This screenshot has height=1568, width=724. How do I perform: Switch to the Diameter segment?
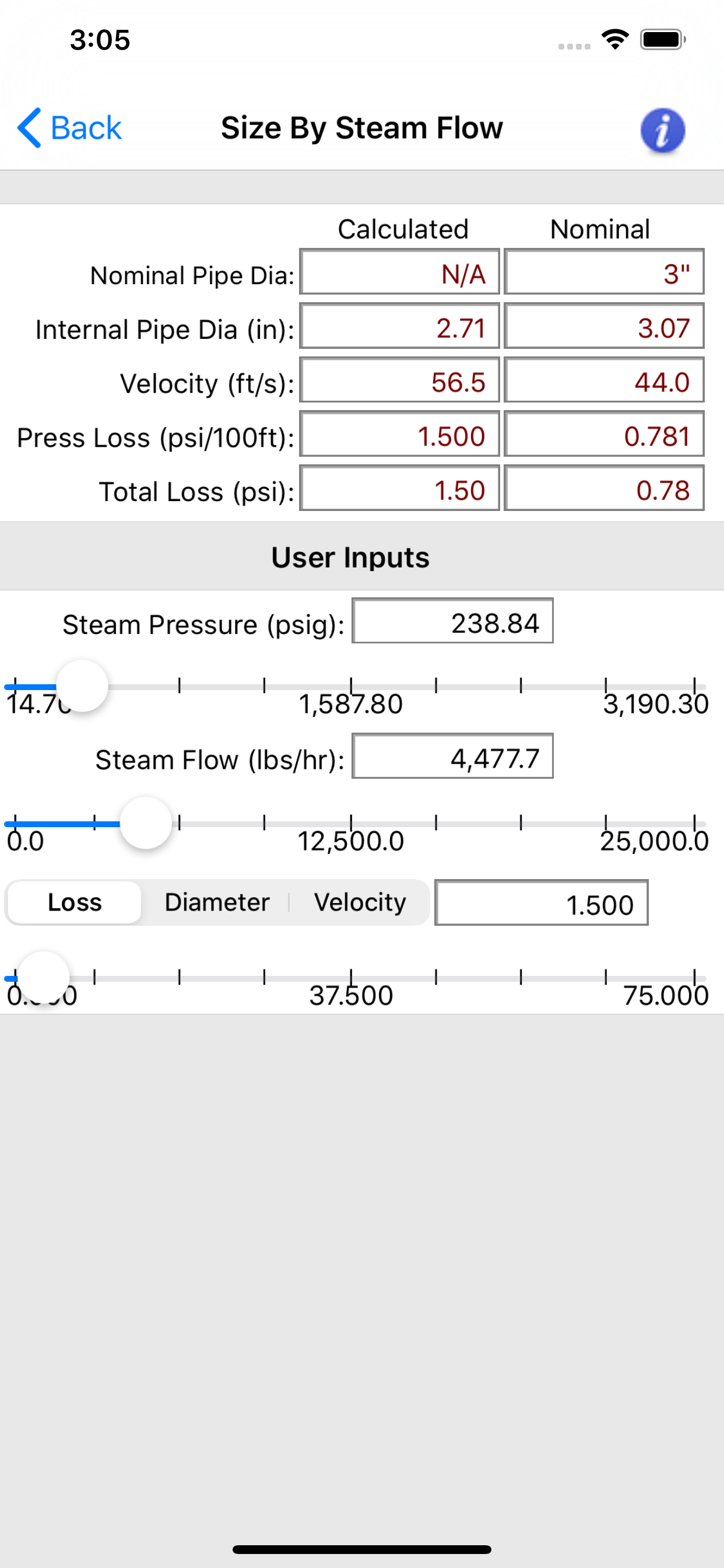click(x=217, y=902)
